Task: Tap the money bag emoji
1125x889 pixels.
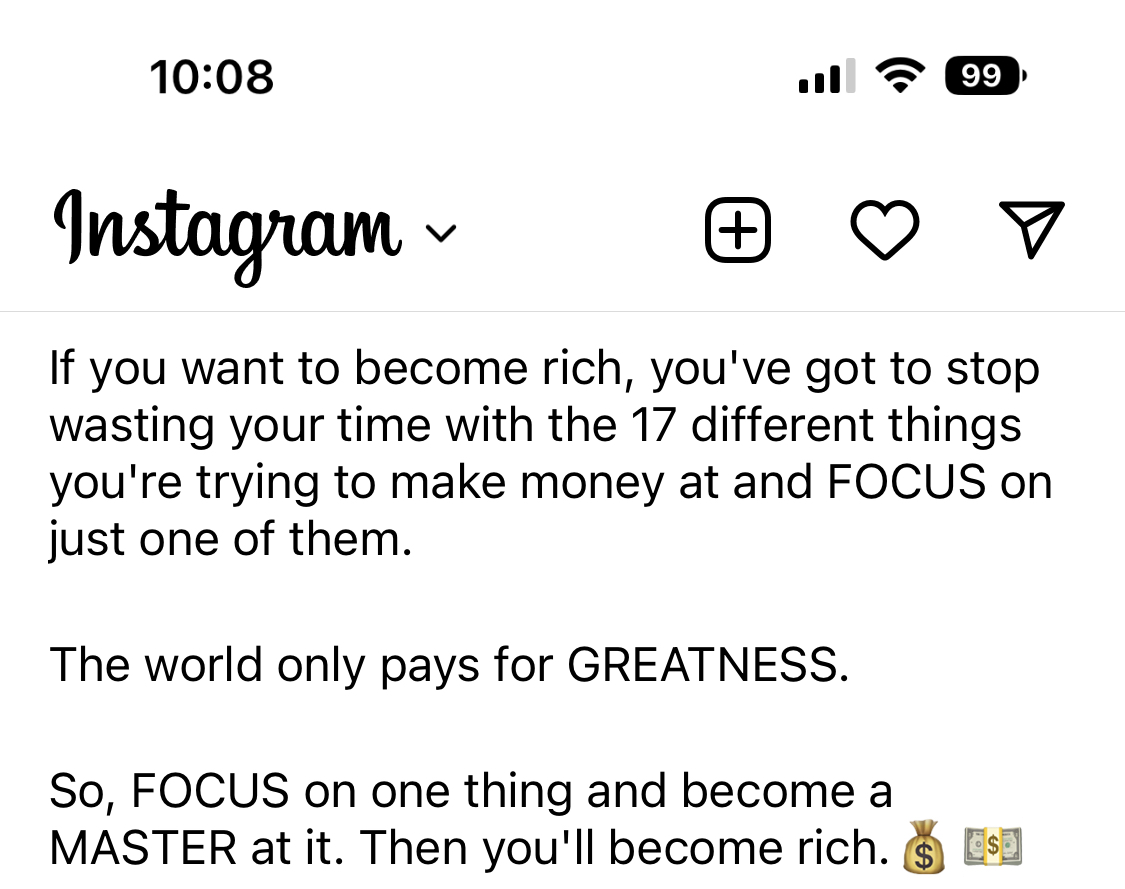Action: 923,847
